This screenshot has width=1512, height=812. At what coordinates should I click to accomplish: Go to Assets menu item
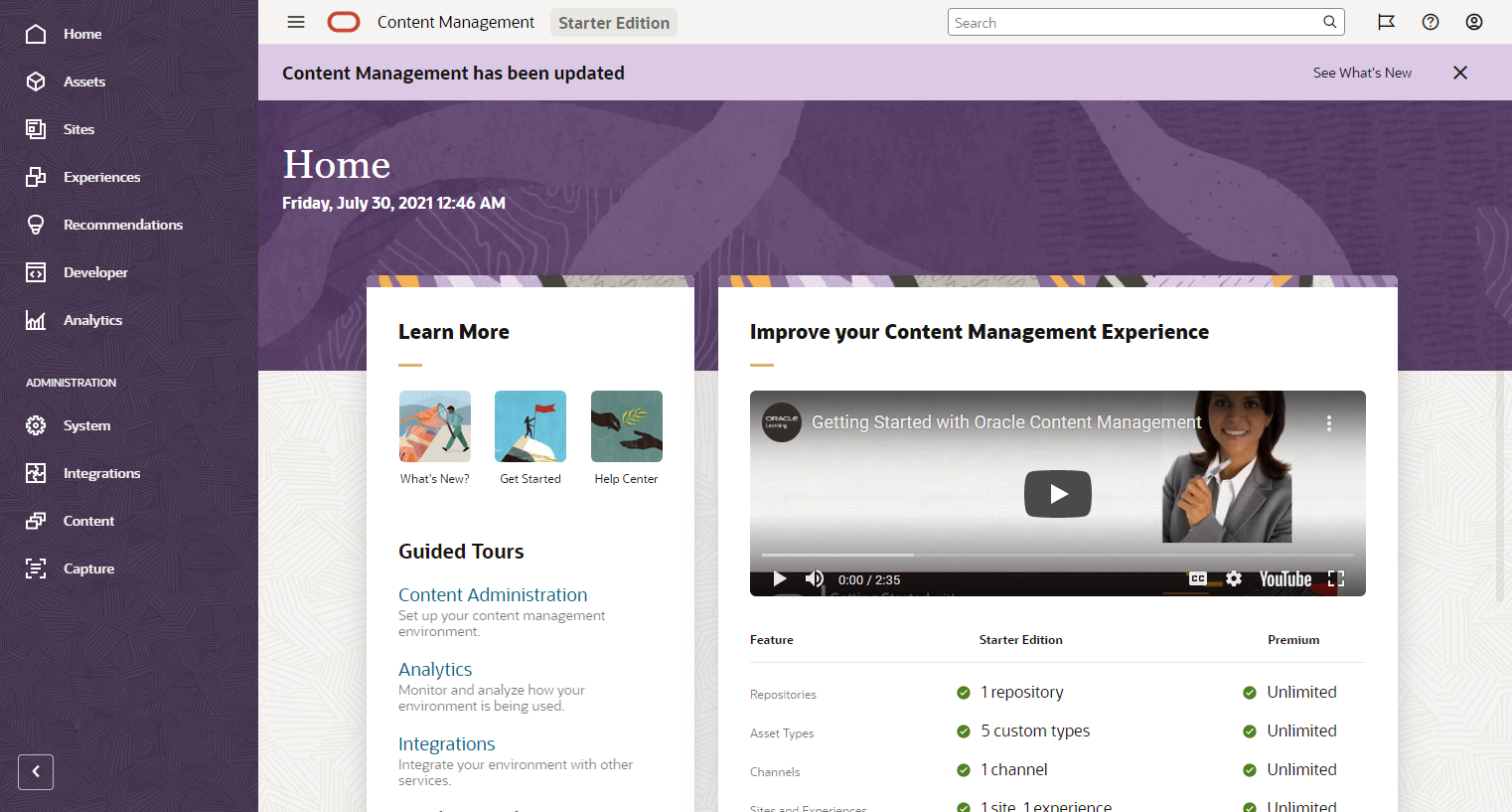tap(84, 81)
